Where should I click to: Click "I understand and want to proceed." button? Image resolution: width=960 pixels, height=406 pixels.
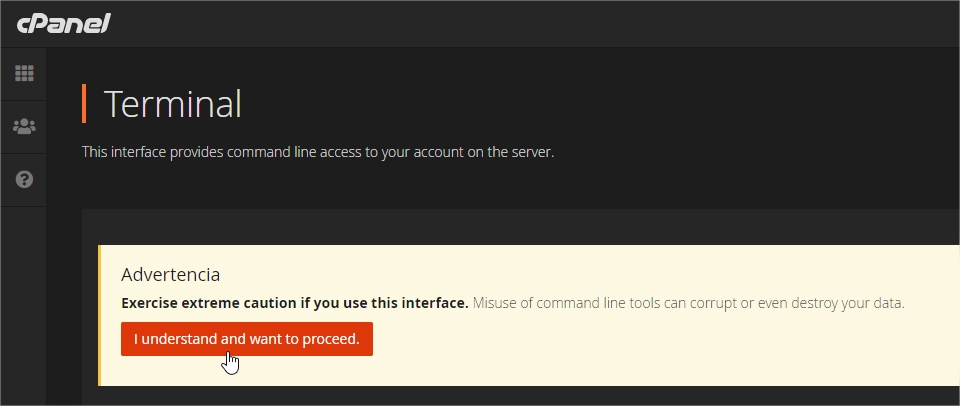pyautogui.click(x=246, y=339)
